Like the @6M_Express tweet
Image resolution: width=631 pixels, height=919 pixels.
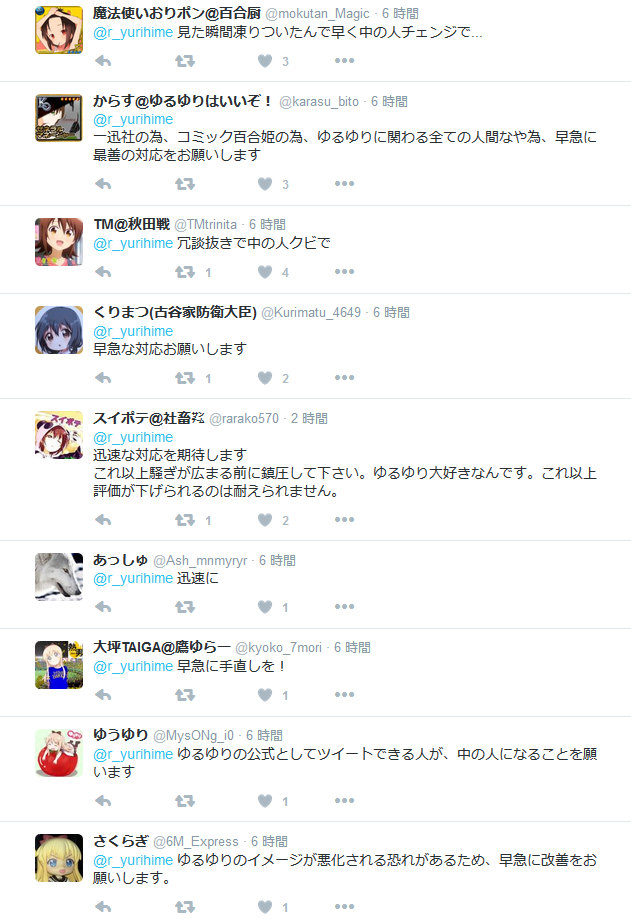[265, 907]
